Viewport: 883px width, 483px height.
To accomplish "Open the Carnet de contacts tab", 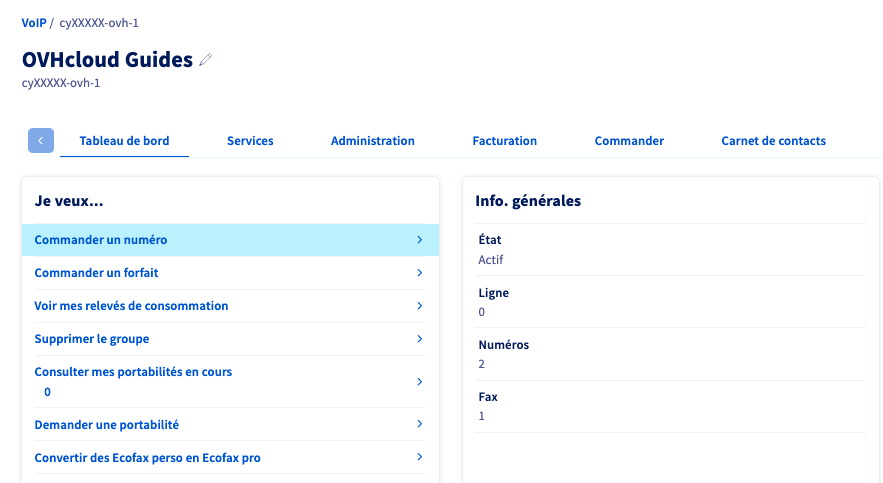I will (774, 141).
